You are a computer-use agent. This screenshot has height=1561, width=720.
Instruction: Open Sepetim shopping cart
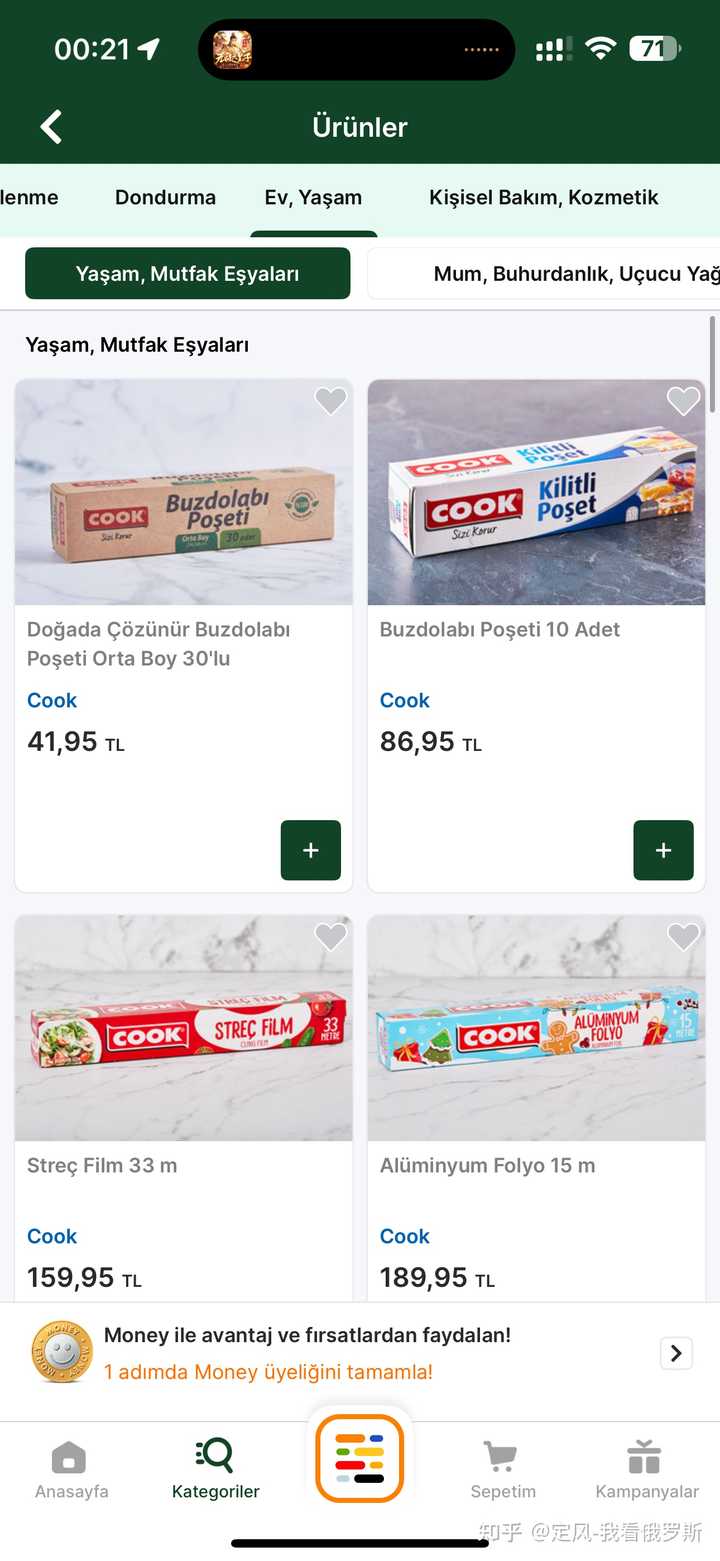(x=502, y=1458)
